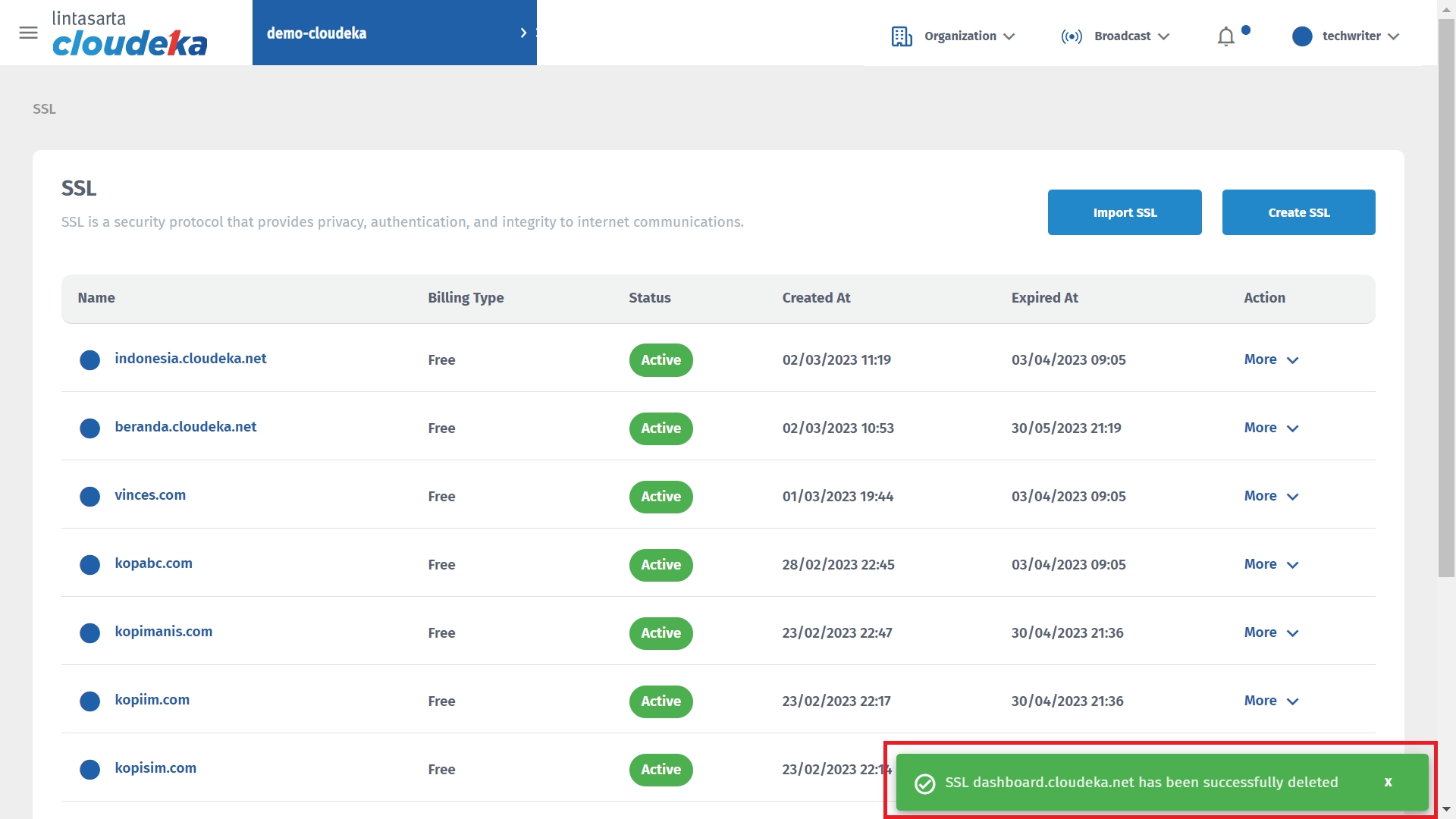The image size is (1456, 819).
Task: Click the success checkmark icon in toast
Action: [x=924, y=783]
